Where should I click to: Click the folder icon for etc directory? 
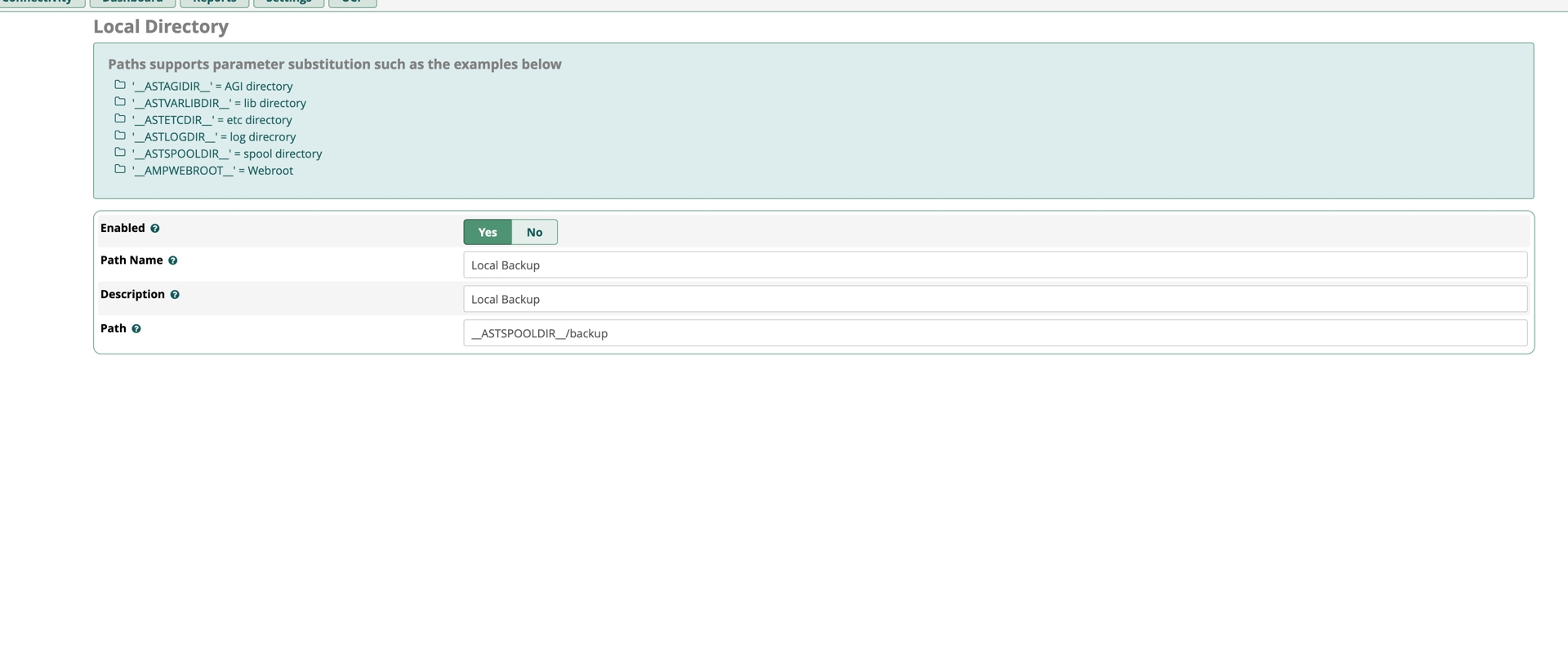tap(120, 118)
